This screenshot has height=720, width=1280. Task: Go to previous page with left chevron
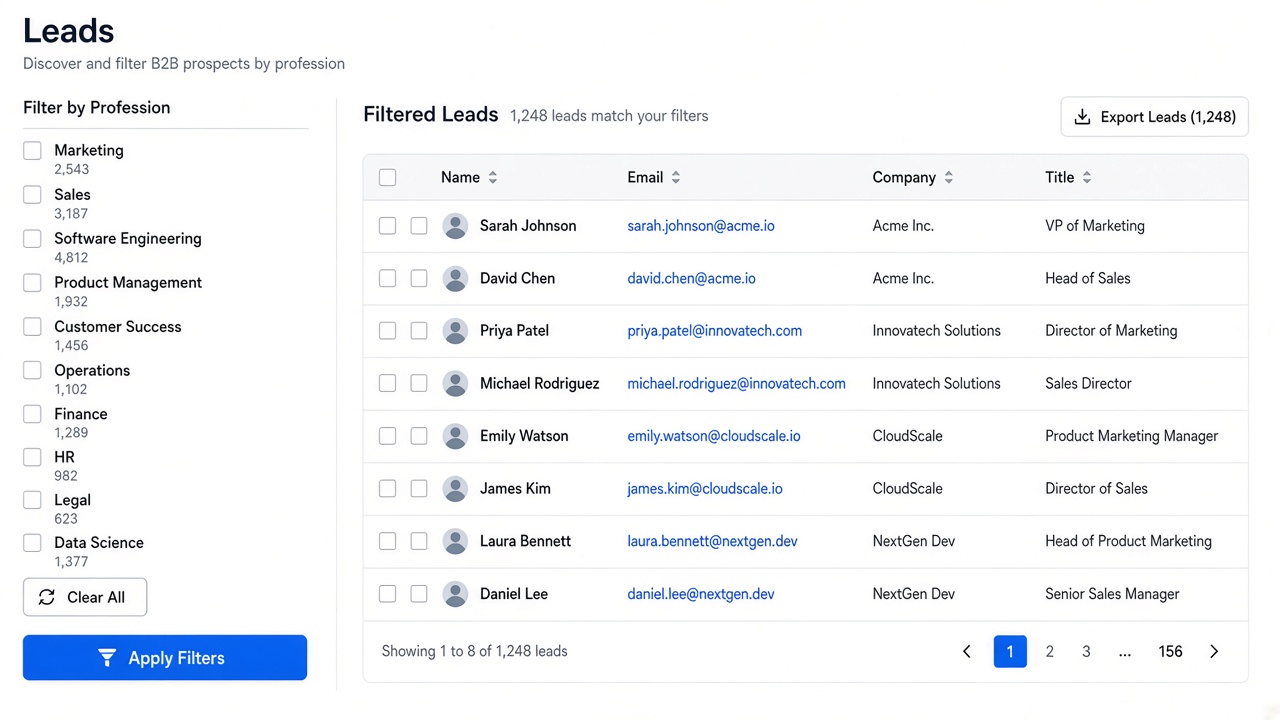[x=966, y=652]
